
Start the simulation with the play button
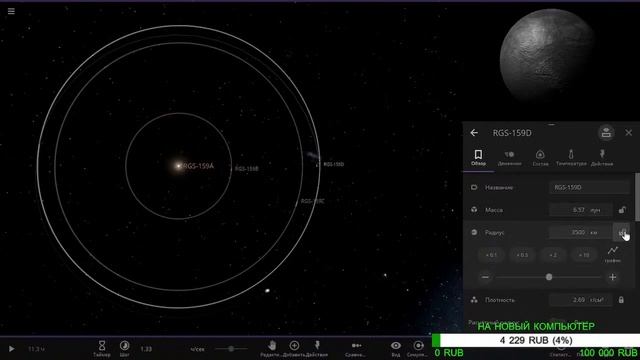pyautogui.click(x=11, y=349)
